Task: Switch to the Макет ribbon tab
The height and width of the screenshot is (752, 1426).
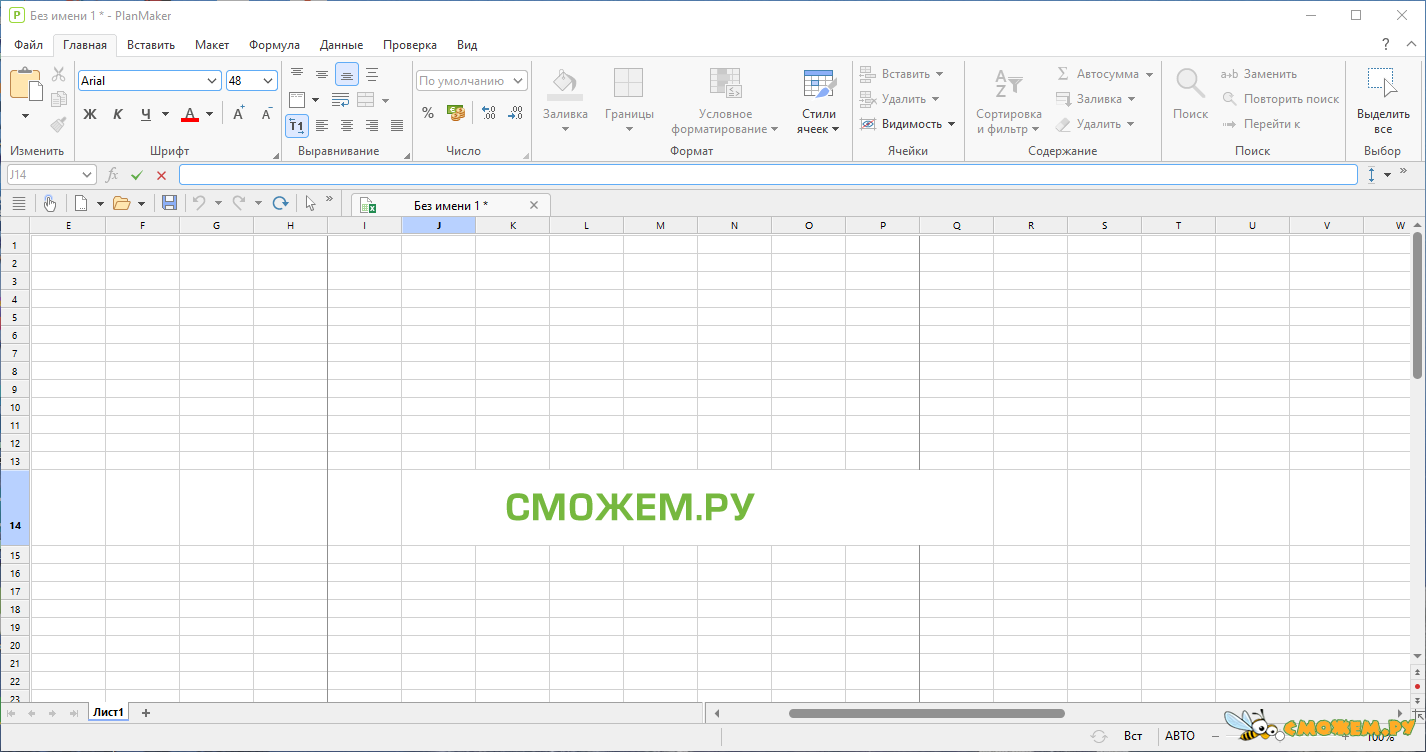Action: pos(212,45)
